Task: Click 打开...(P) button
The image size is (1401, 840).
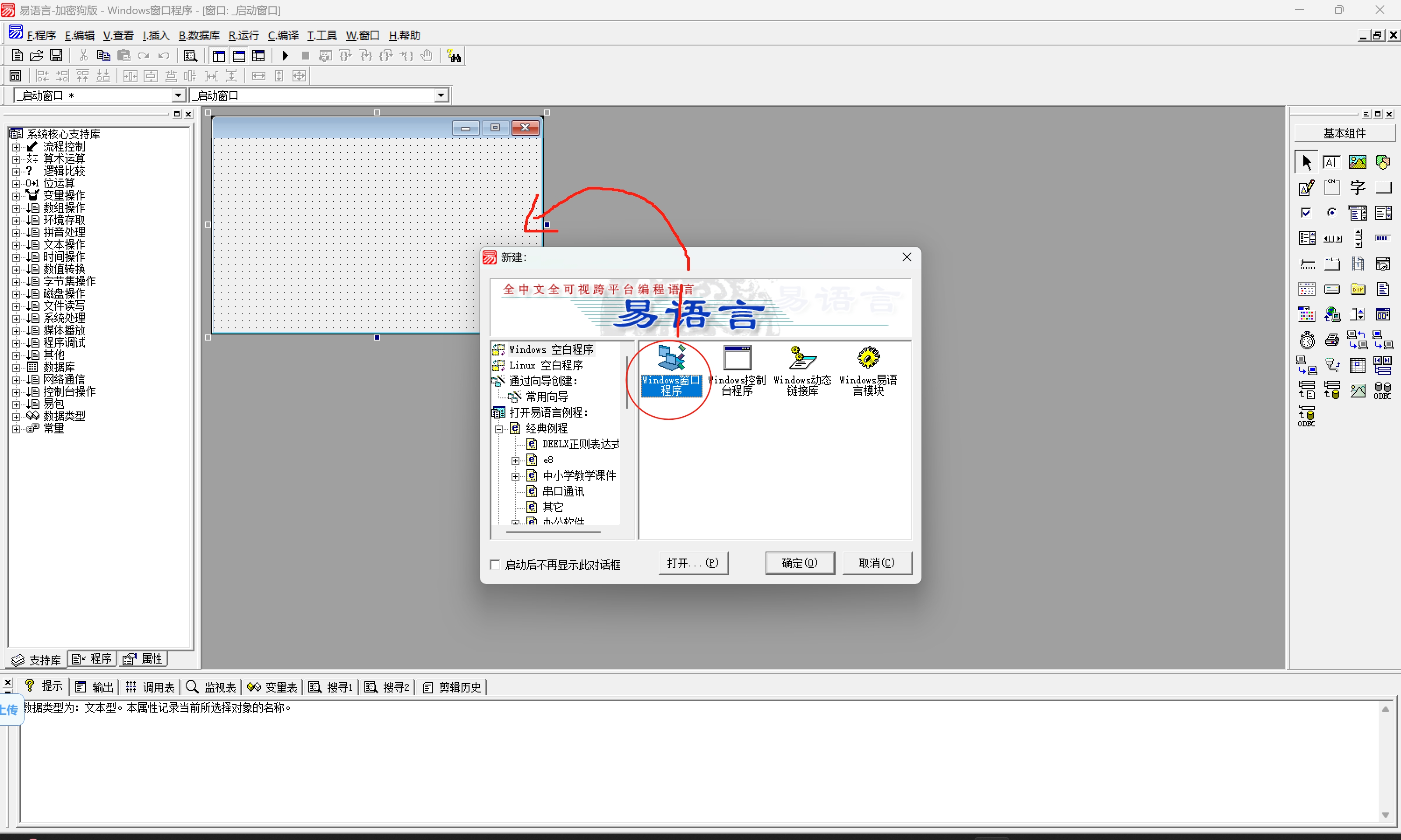Action: coord(692,563)
